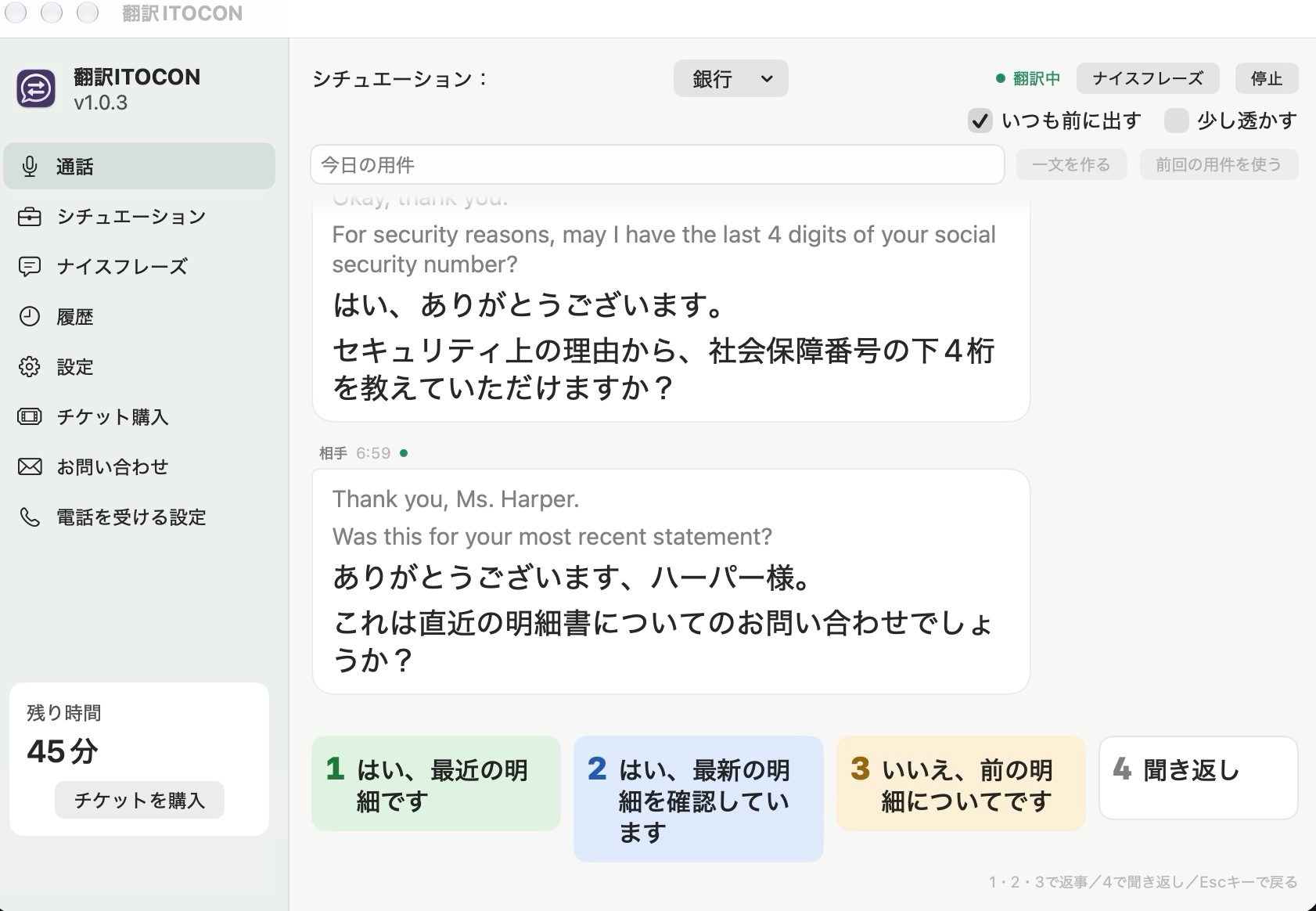Open 設定 settings page
This screenshot has width=1316, height=911.
click(139, 366)
